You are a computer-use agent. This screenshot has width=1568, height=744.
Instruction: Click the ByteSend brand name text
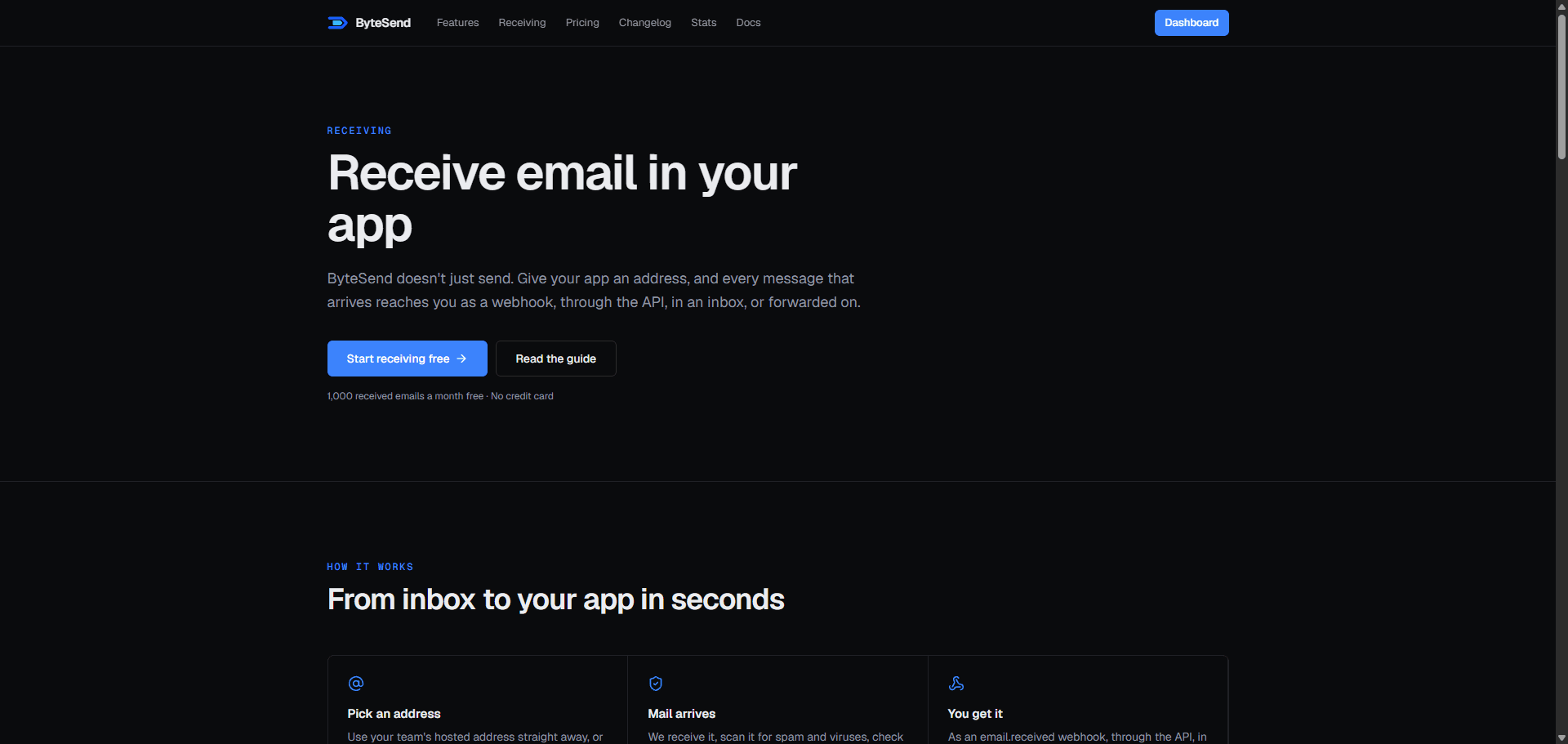coord(383,23)
